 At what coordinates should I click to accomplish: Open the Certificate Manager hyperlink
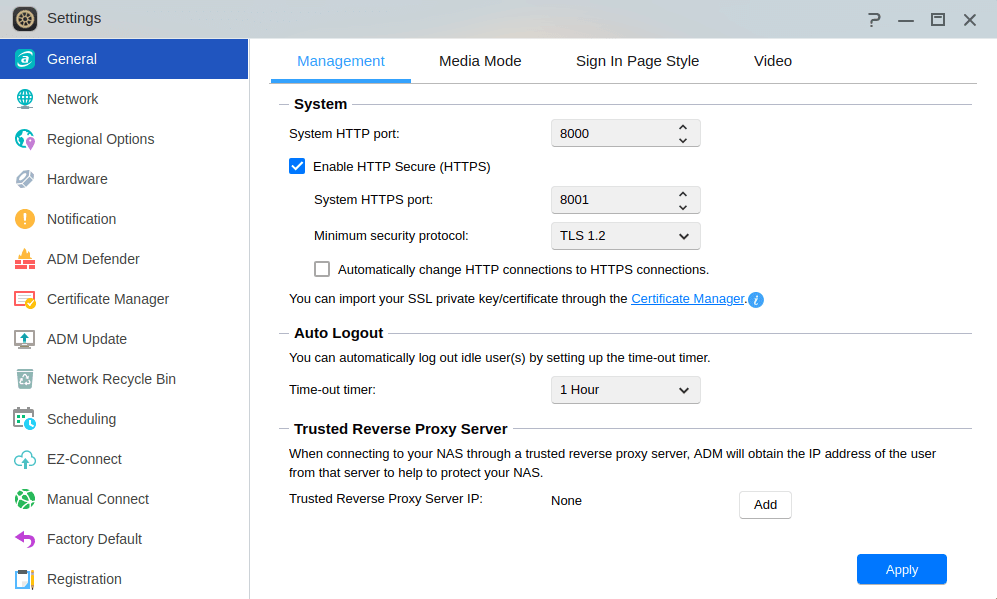point(687,299)
